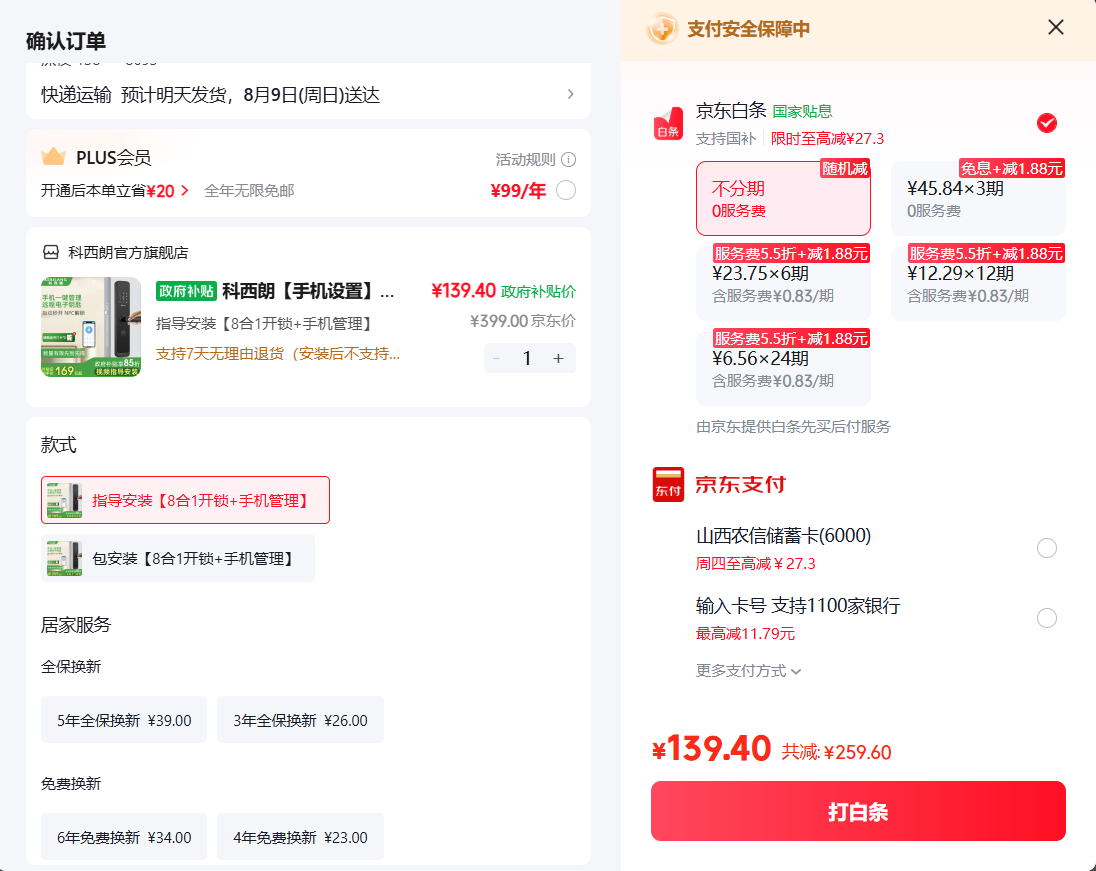Viewport: 1096px width, 871px height.
Task: Click the red 打白条 pay button
Action: [x=858, y=811]
